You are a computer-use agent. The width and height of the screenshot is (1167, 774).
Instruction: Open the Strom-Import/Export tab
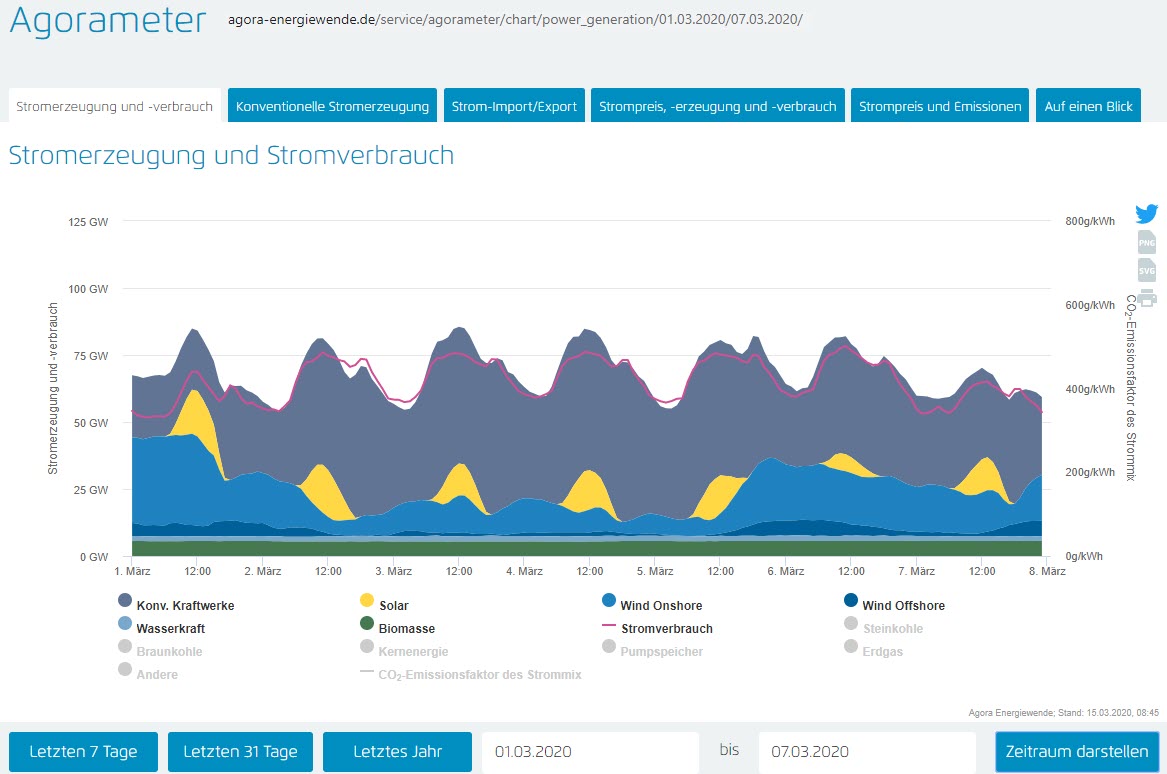(x=514, y=106)
